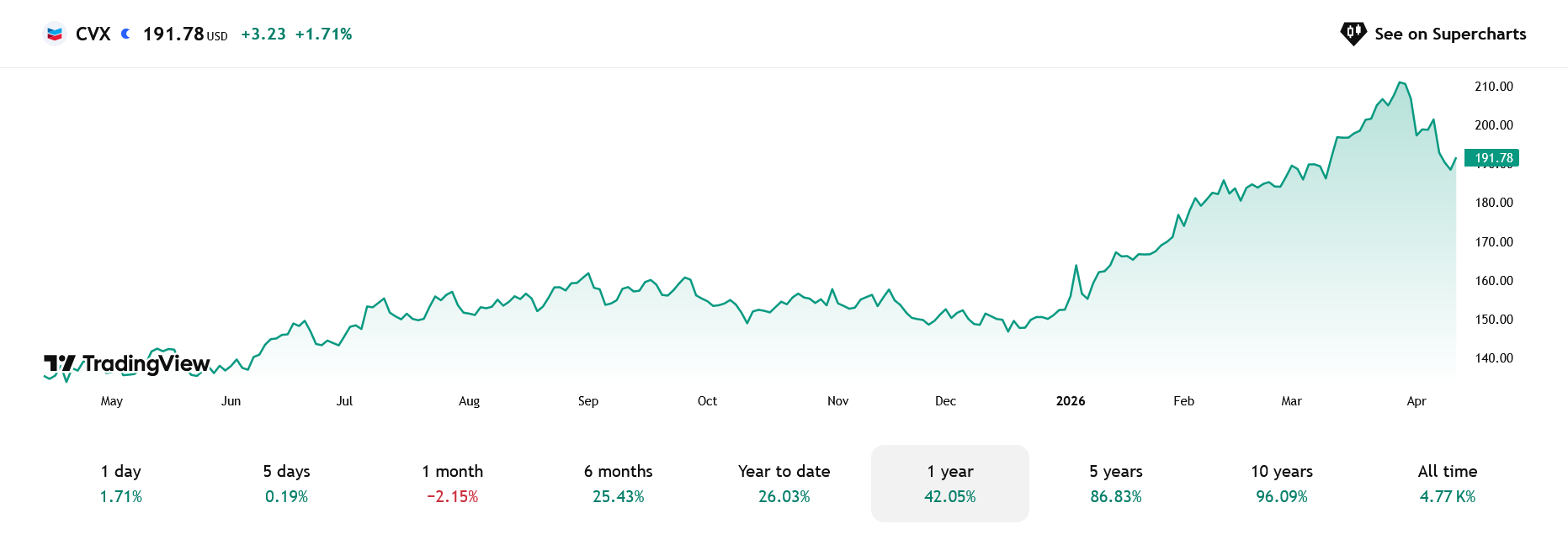Click the Sep label on time axis
Image resolution: width=1568 pixels, height=545 pixels.
pyautogui.click(x=587, y=401)
